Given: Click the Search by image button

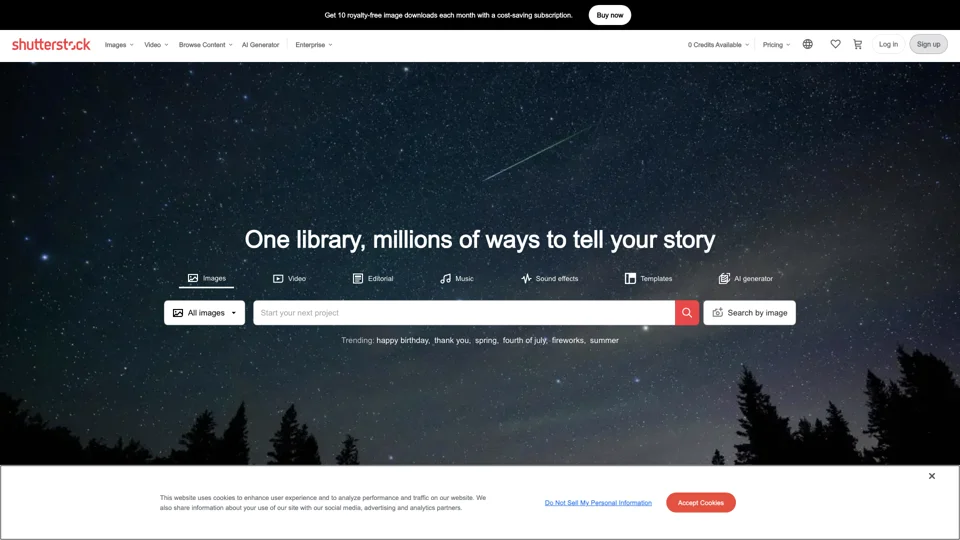Looking at the screenshot, I should tap(749, 313).
